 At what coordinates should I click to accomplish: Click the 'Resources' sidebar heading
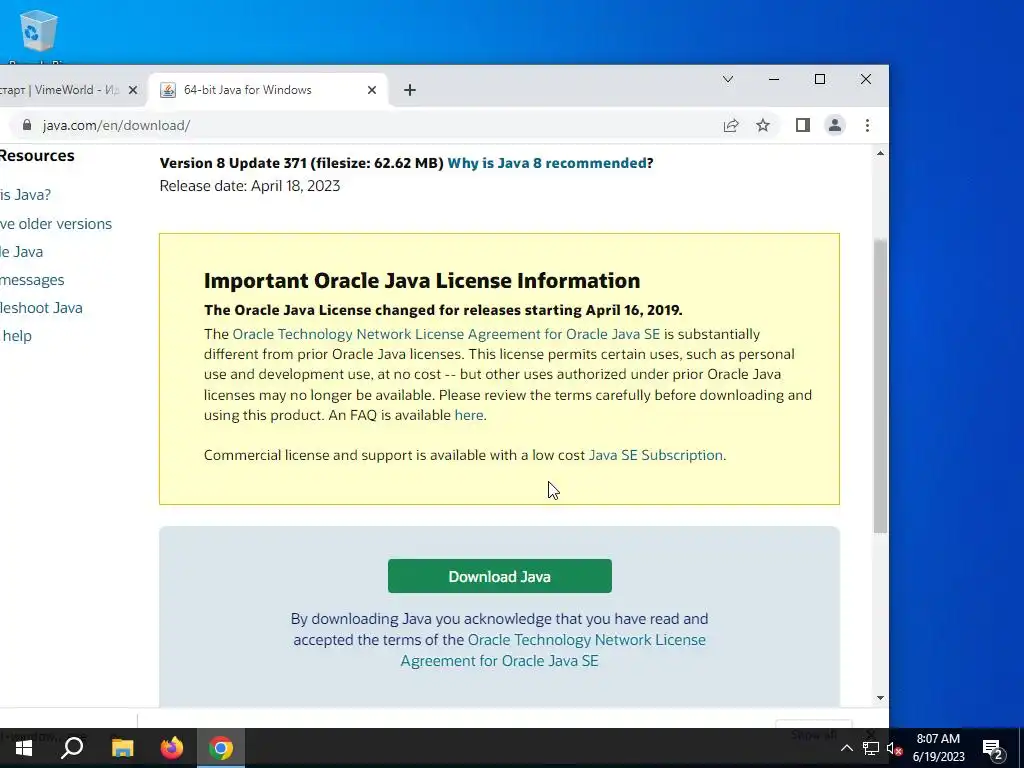tap(37, 155)
